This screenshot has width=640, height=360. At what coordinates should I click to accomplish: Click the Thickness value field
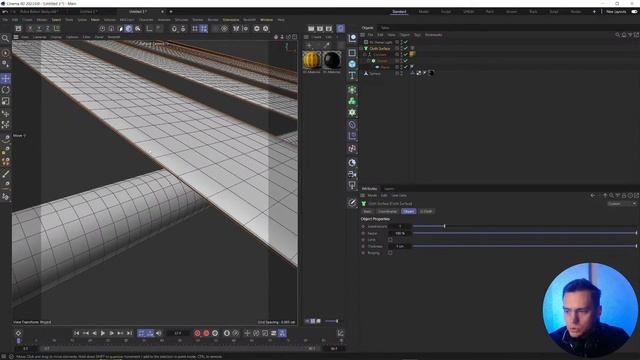pyautogui.click(x=400, y=247)
